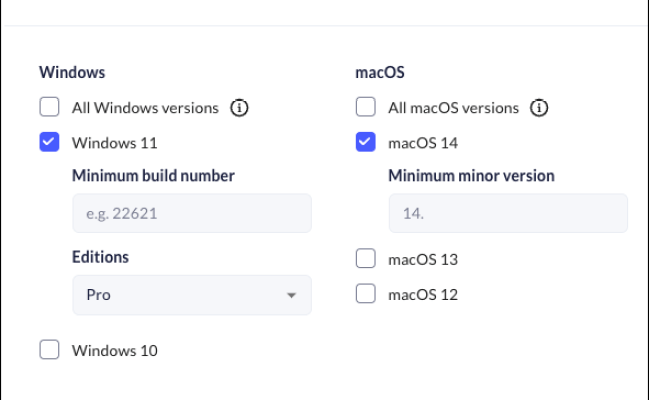Enable the macOS 12 checkbox
649x400 pixels.
[366, 294]
